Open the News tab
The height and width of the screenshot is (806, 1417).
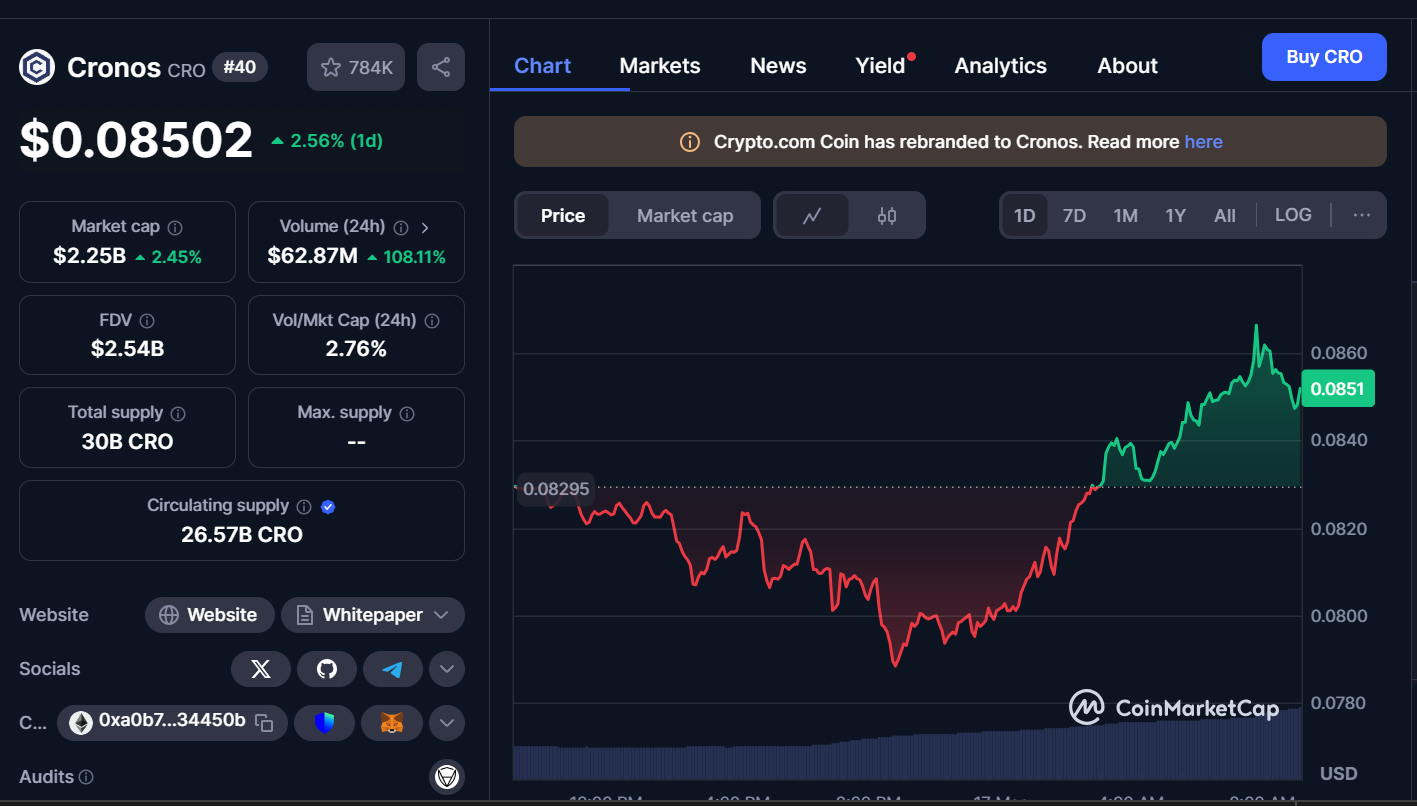click(x=778, y=66)
